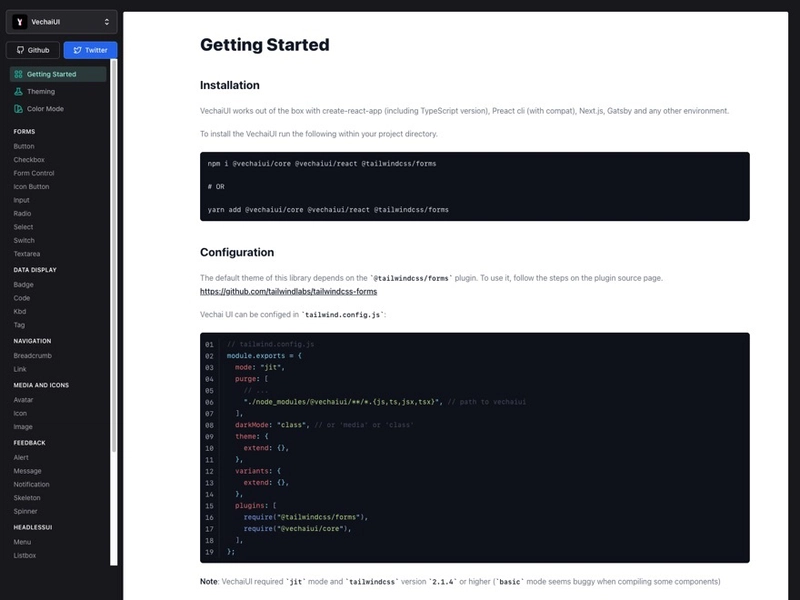View the Image component page
Image resolution: width=800 pixels, height=600 pixels.
pyautogui.click(x=23, y=427)
